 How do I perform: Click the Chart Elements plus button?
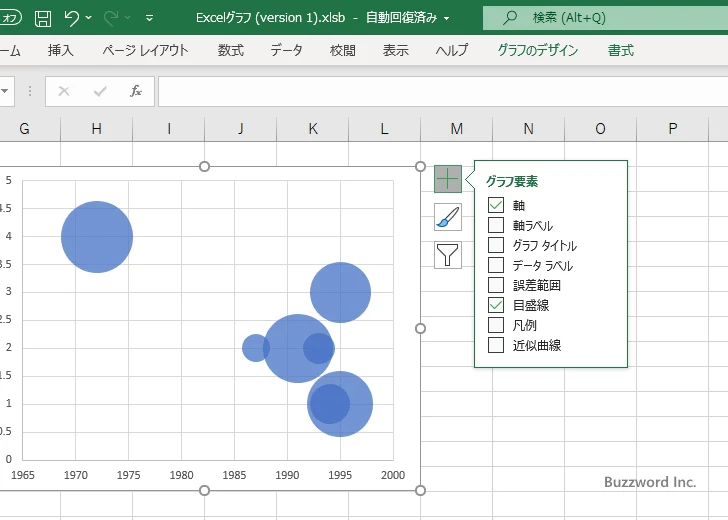pos(448,179)
